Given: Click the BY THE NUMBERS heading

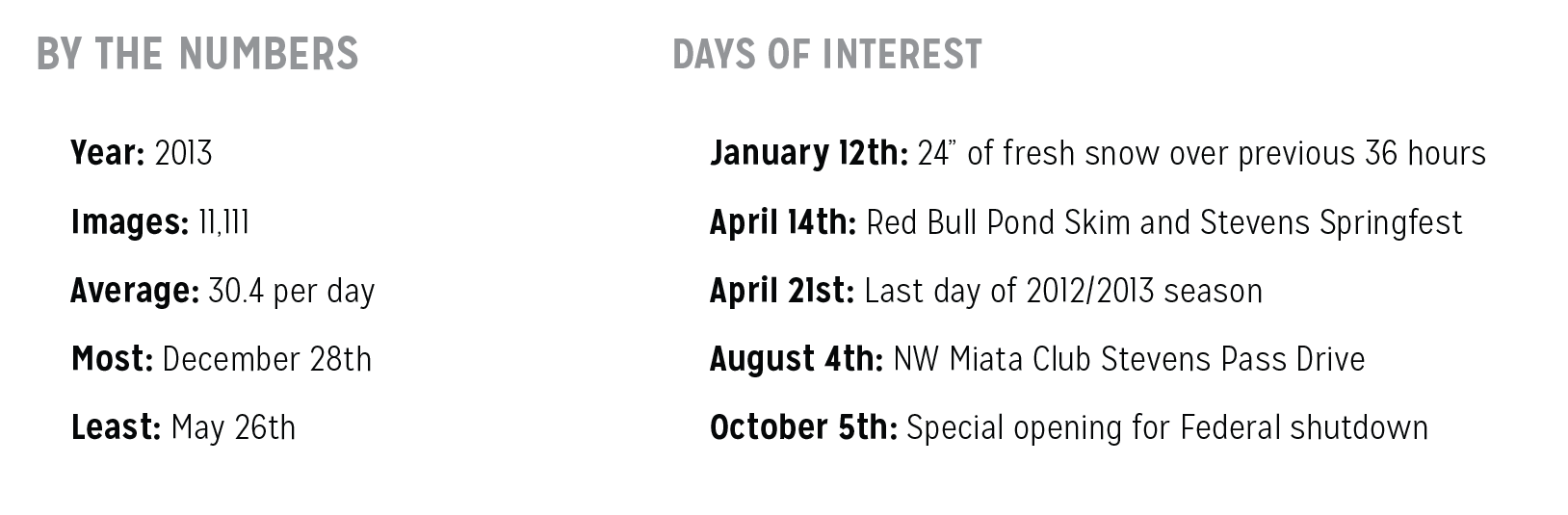Looking at the screenshot, I should coord(196,54).
